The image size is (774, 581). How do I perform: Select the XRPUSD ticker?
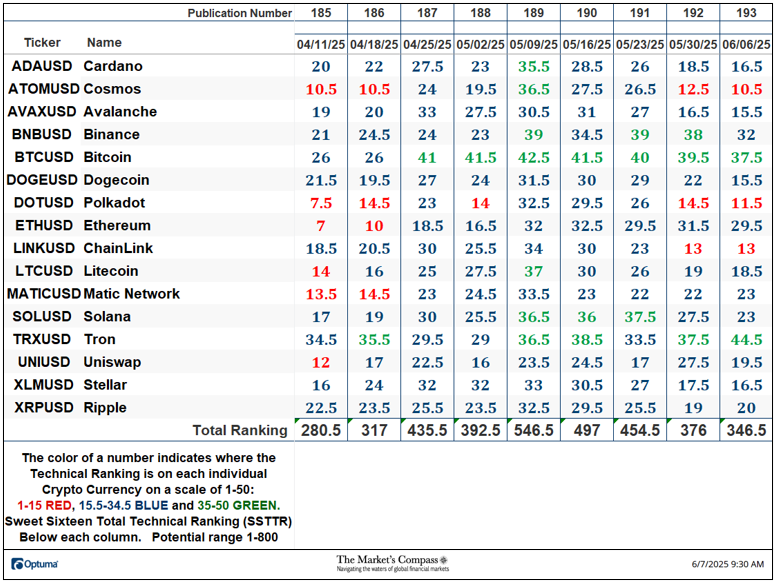coord(44,407)
